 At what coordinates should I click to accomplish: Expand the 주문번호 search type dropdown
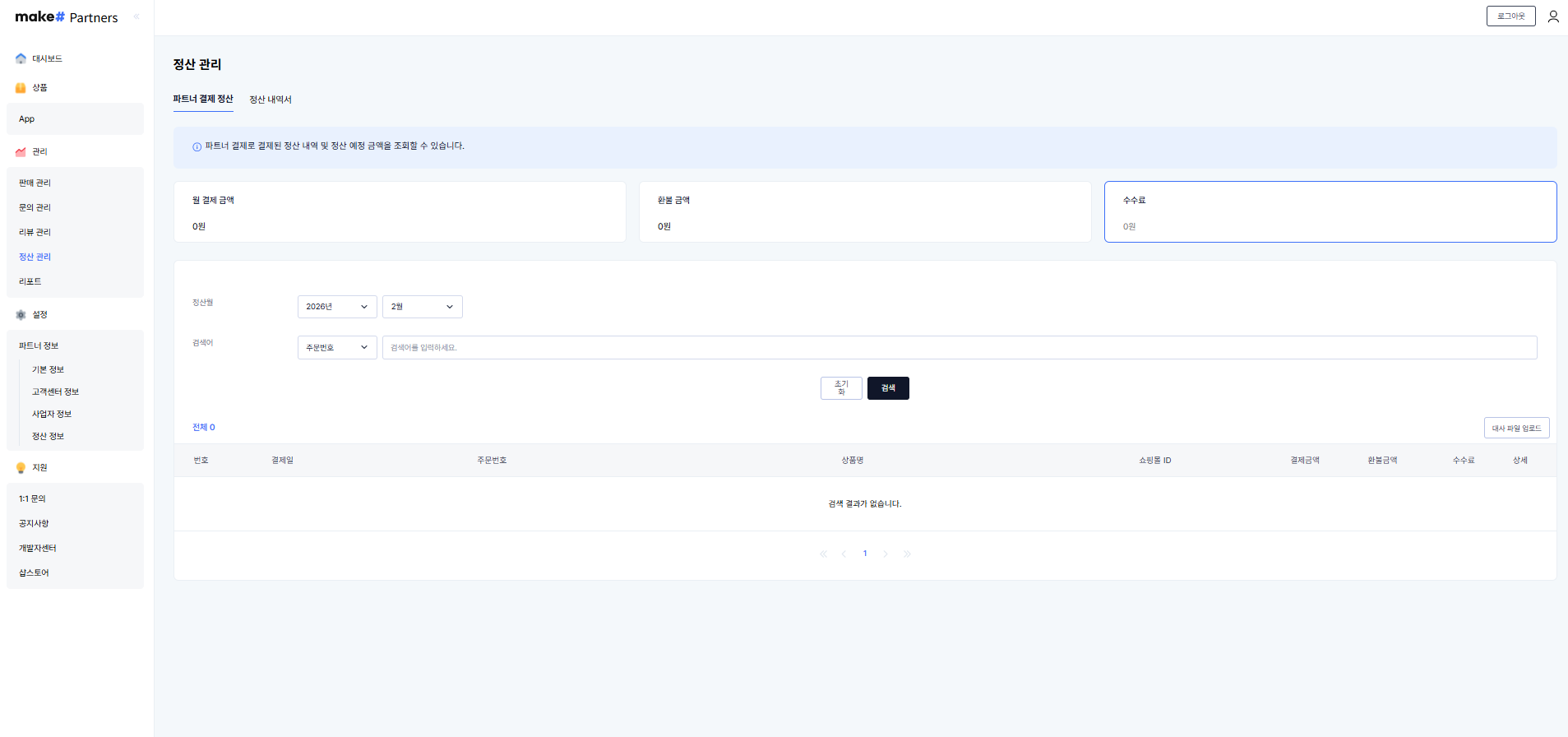[x=336, y=347]
